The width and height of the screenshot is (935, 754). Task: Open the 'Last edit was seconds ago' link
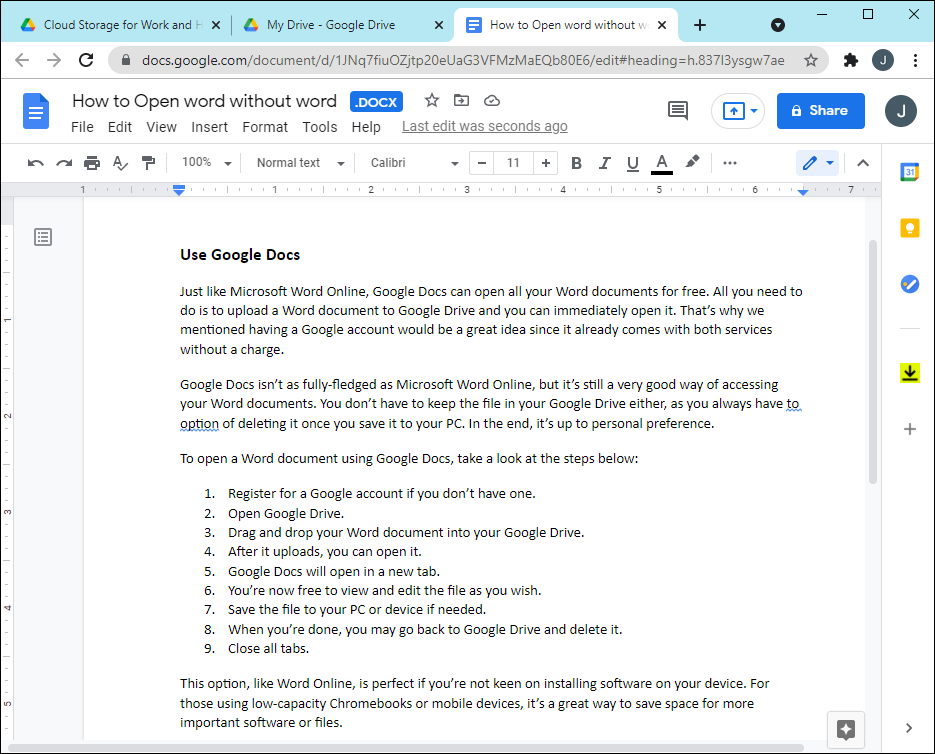(x=485, y=126)
